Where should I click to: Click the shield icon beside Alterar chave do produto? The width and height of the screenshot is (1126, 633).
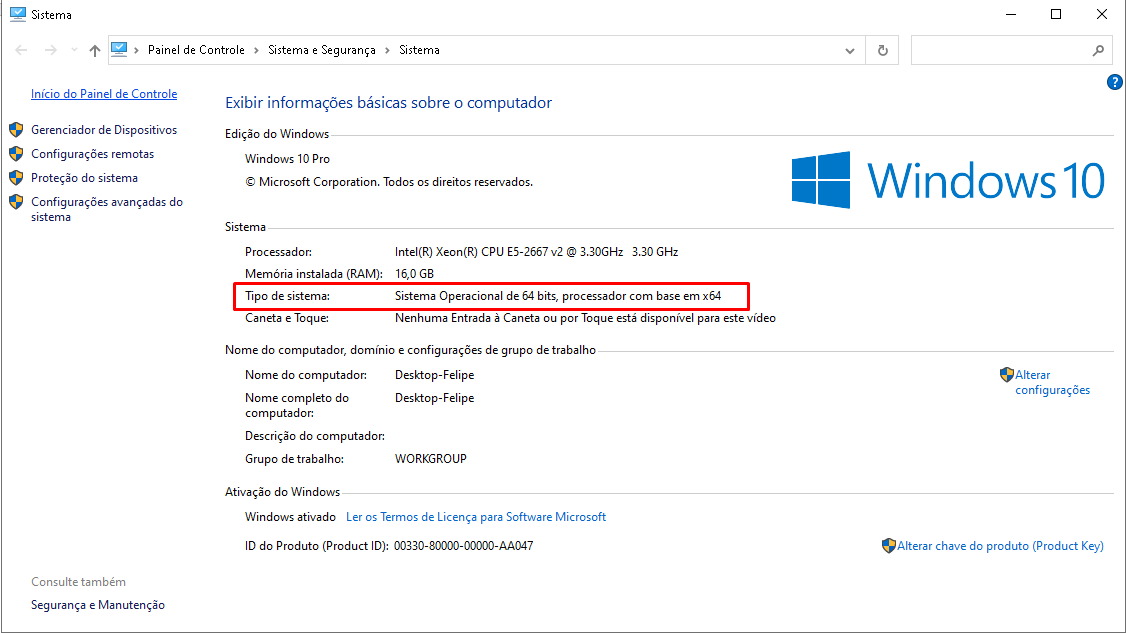pos(888,546)
